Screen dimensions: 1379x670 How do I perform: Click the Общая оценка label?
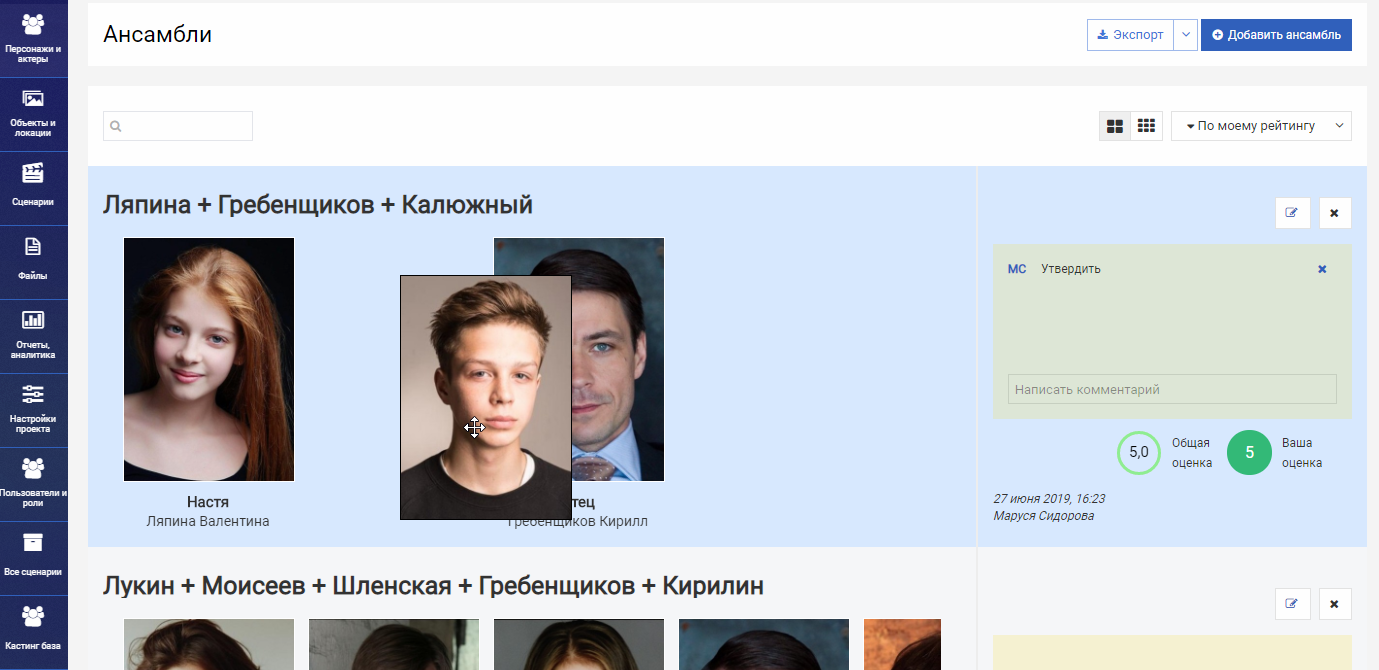(1192, 453)
